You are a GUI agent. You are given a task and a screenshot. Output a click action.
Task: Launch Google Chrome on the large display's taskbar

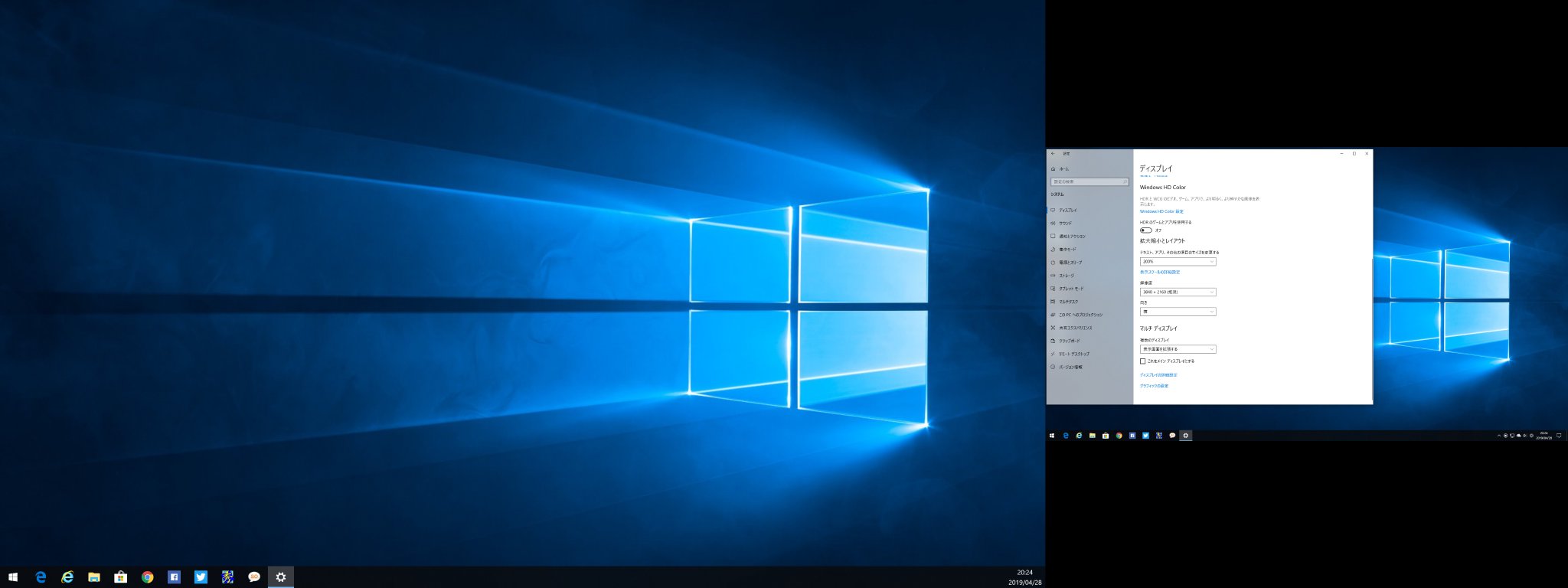tap(147, 577)
